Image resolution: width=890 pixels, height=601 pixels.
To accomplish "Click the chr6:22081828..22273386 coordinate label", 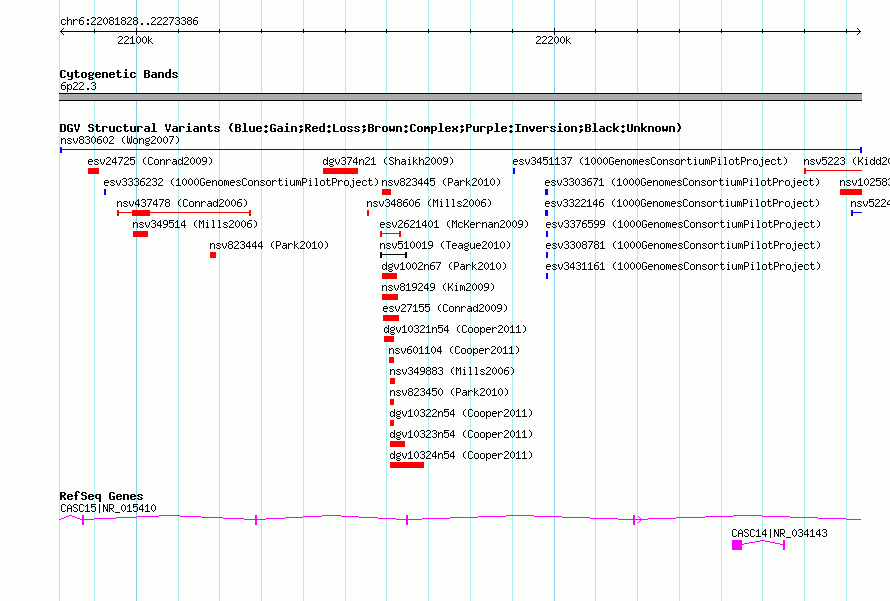I will pos(129,22).
